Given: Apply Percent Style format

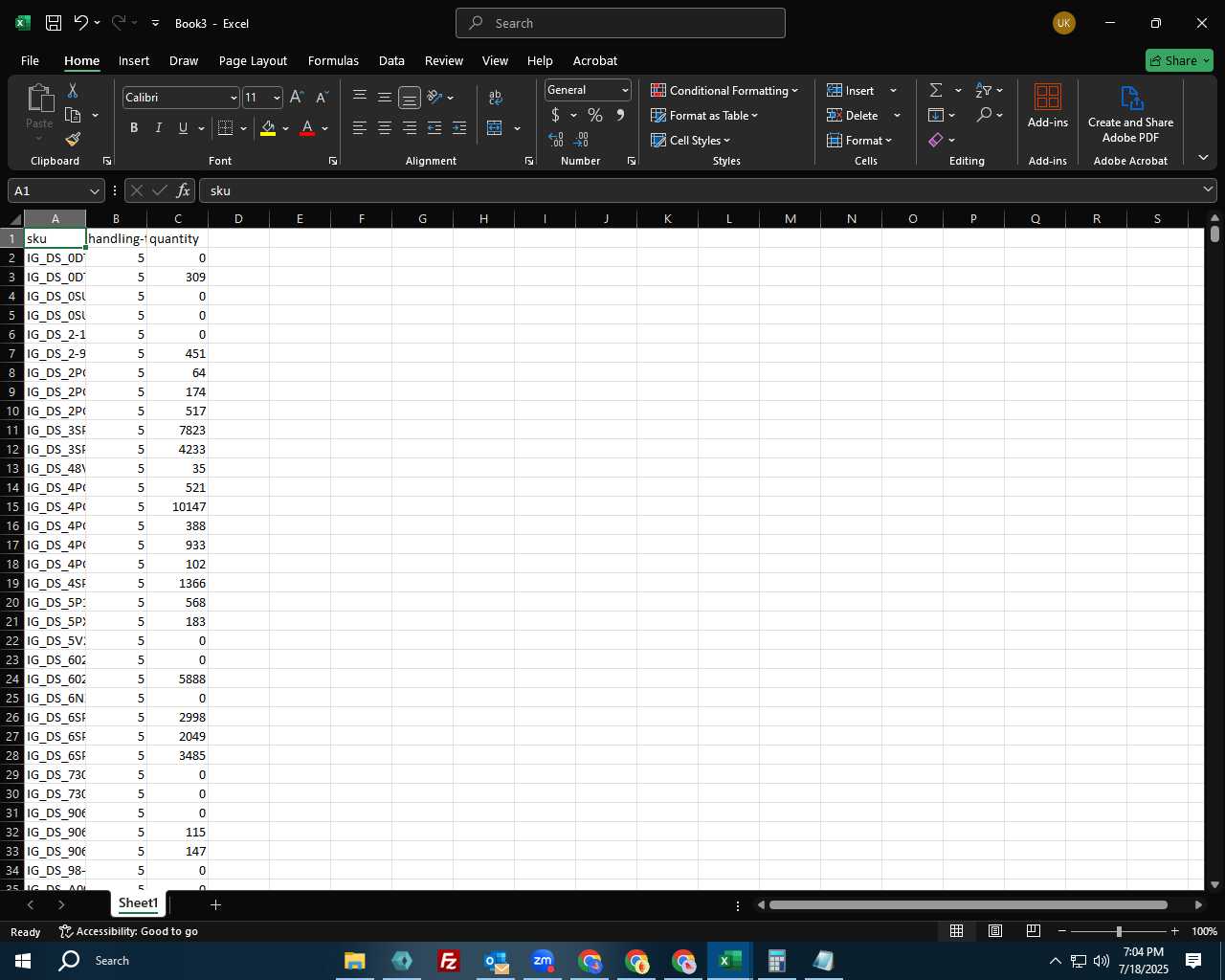Looking at the screenshot, I should click(595, 115).
